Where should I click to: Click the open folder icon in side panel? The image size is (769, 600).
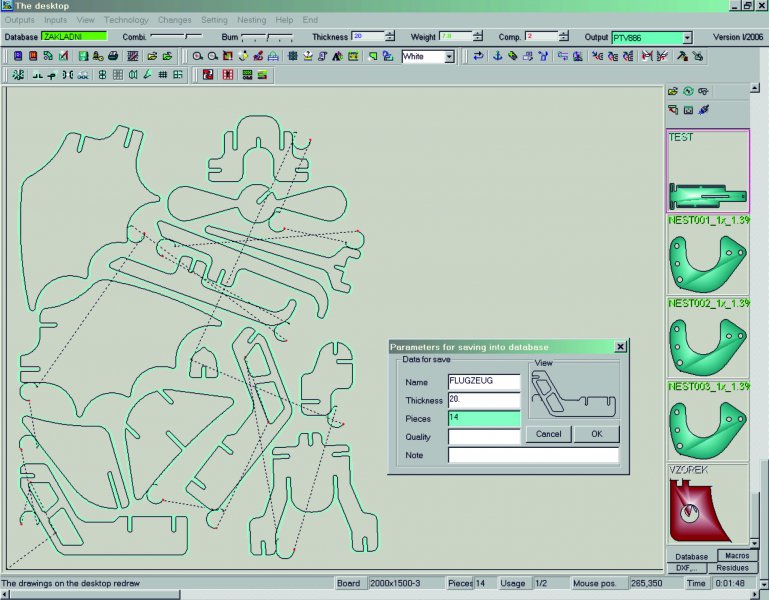pyautogui.click(x=673, y=91)
